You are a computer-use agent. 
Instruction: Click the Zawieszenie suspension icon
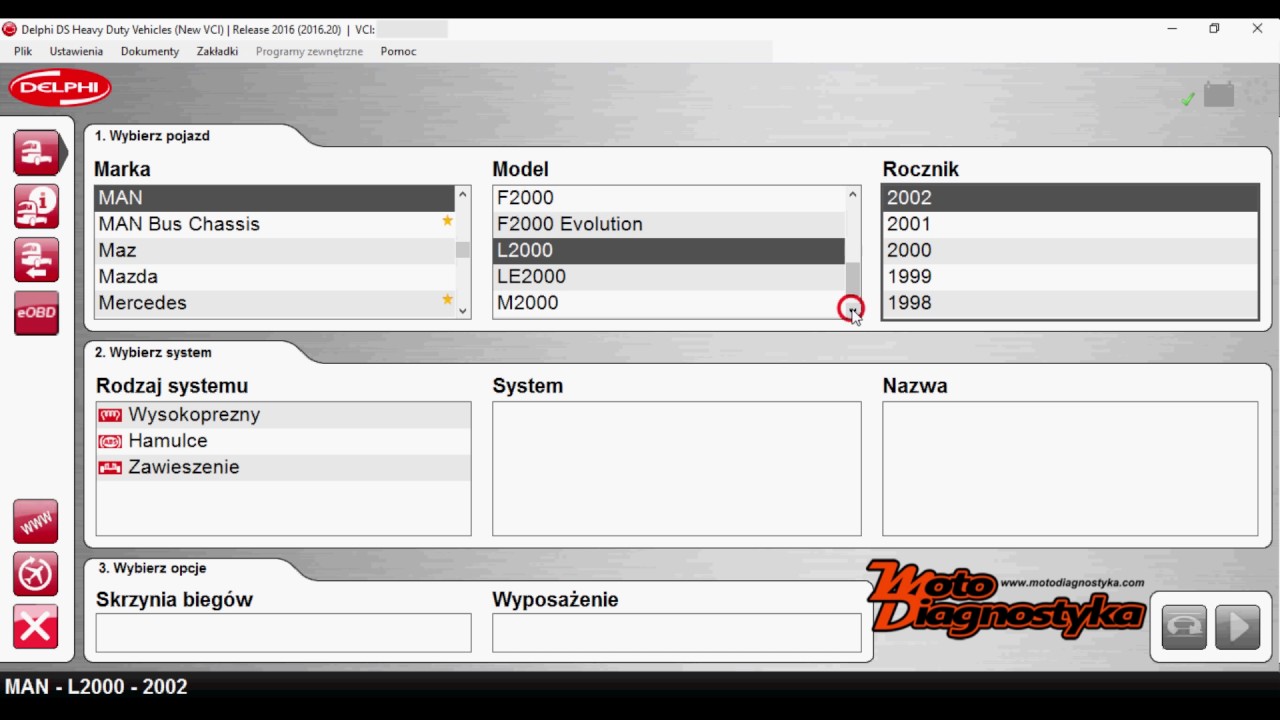click(x=110, y=467)
